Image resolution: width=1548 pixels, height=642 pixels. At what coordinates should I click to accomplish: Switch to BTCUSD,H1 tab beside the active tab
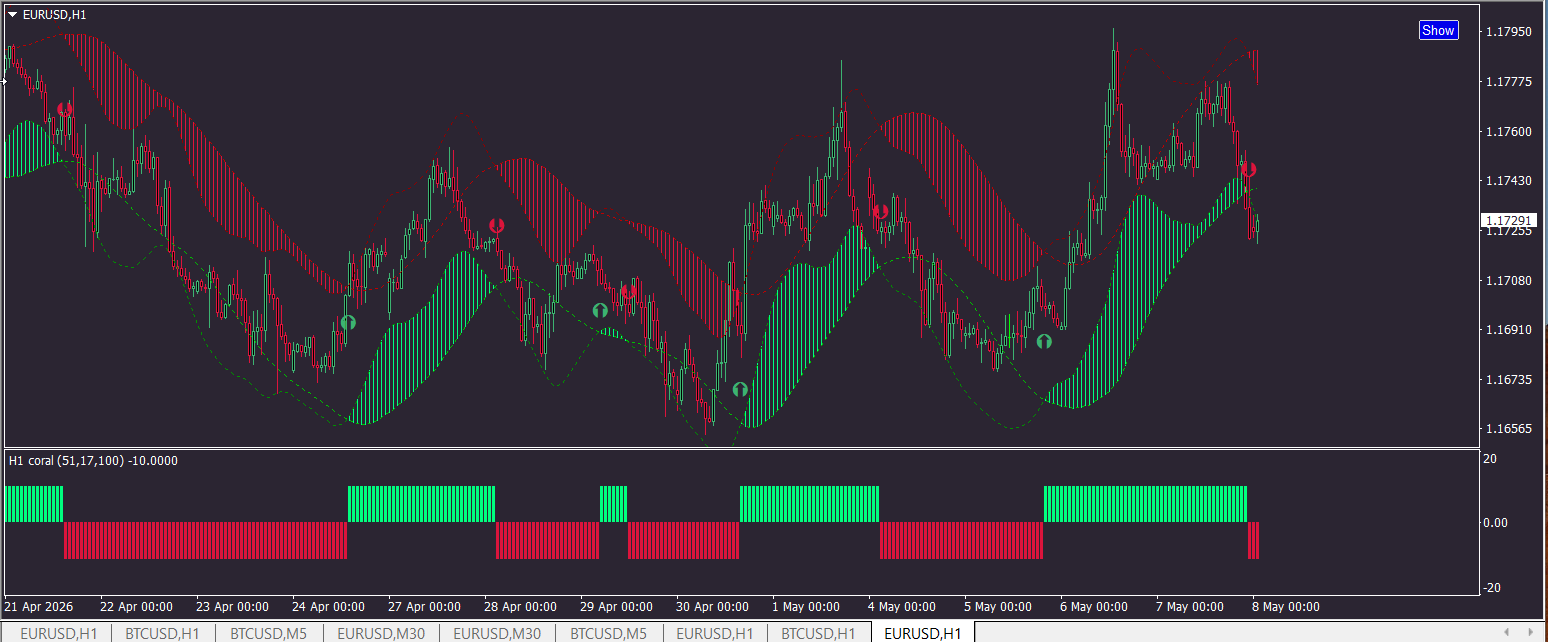pos(818,633)
